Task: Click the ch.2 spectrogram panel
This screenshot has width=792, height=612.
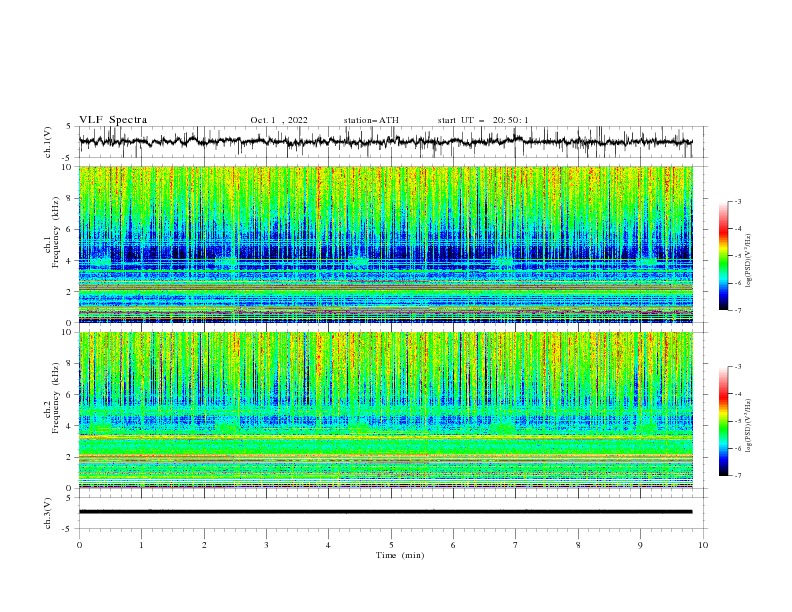Action: click(386, 410)
